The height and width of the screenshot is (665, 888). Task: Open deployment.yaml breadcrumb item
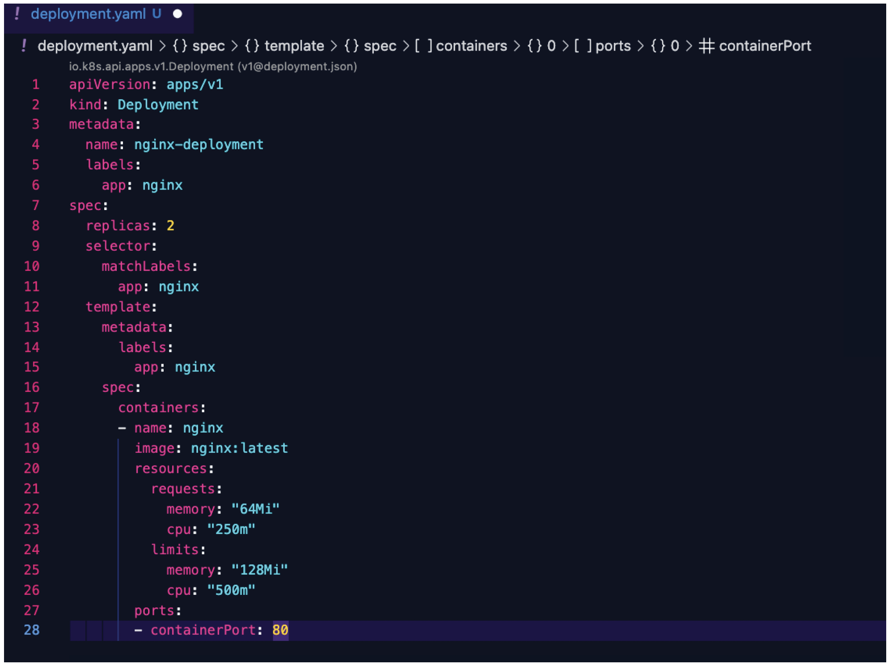(x=95, y=46)
